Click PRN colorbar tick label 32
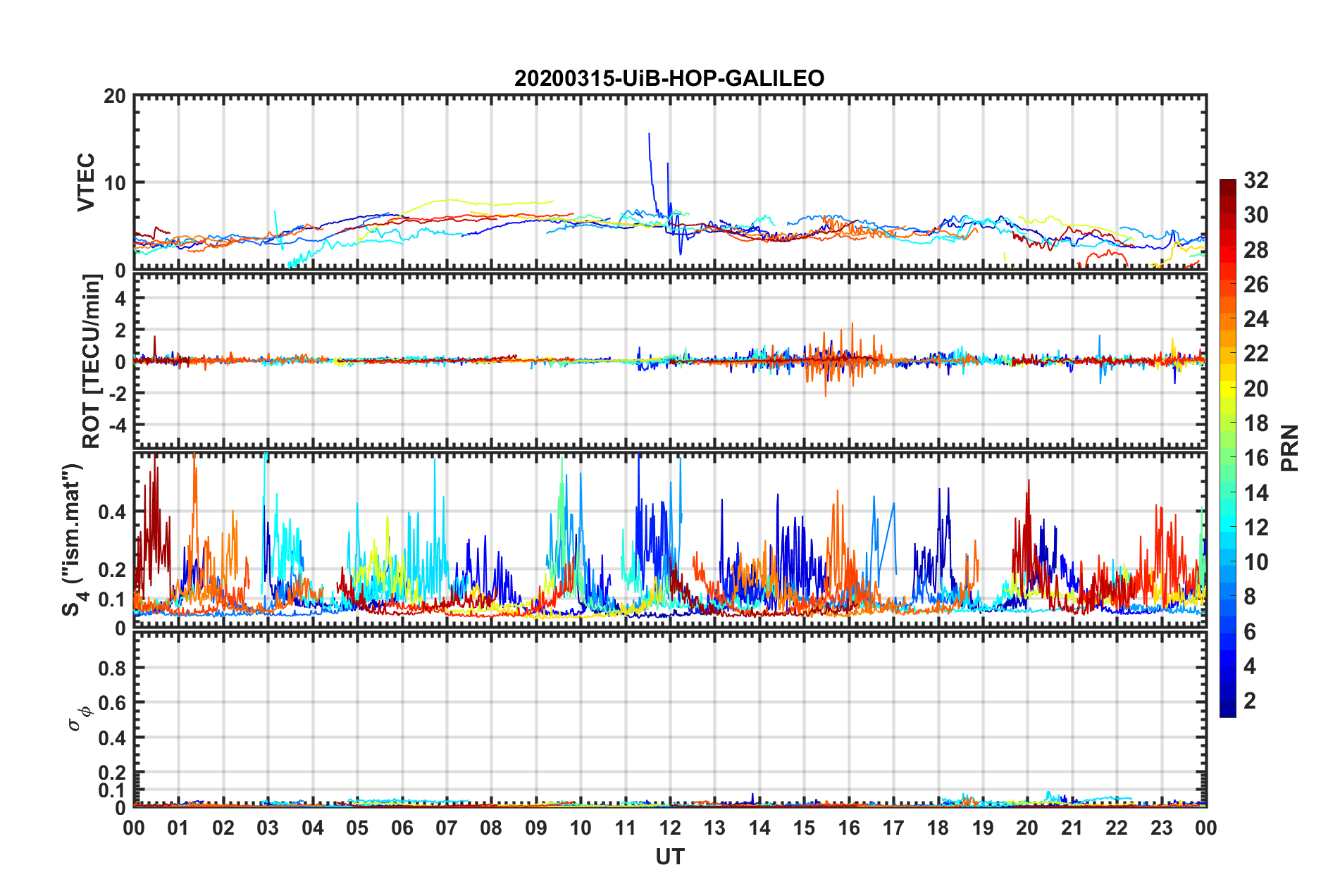 1256,180
